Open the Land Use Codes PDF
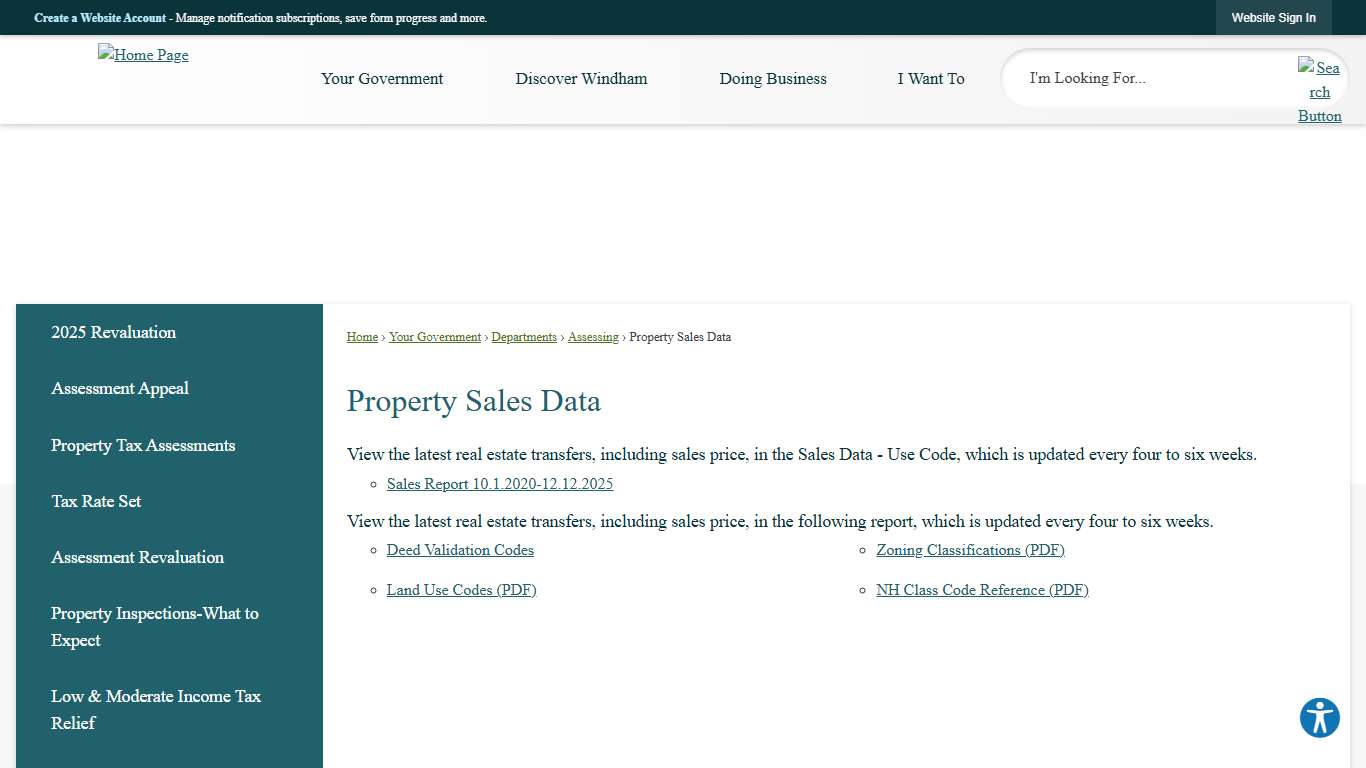 pos(461,590)
